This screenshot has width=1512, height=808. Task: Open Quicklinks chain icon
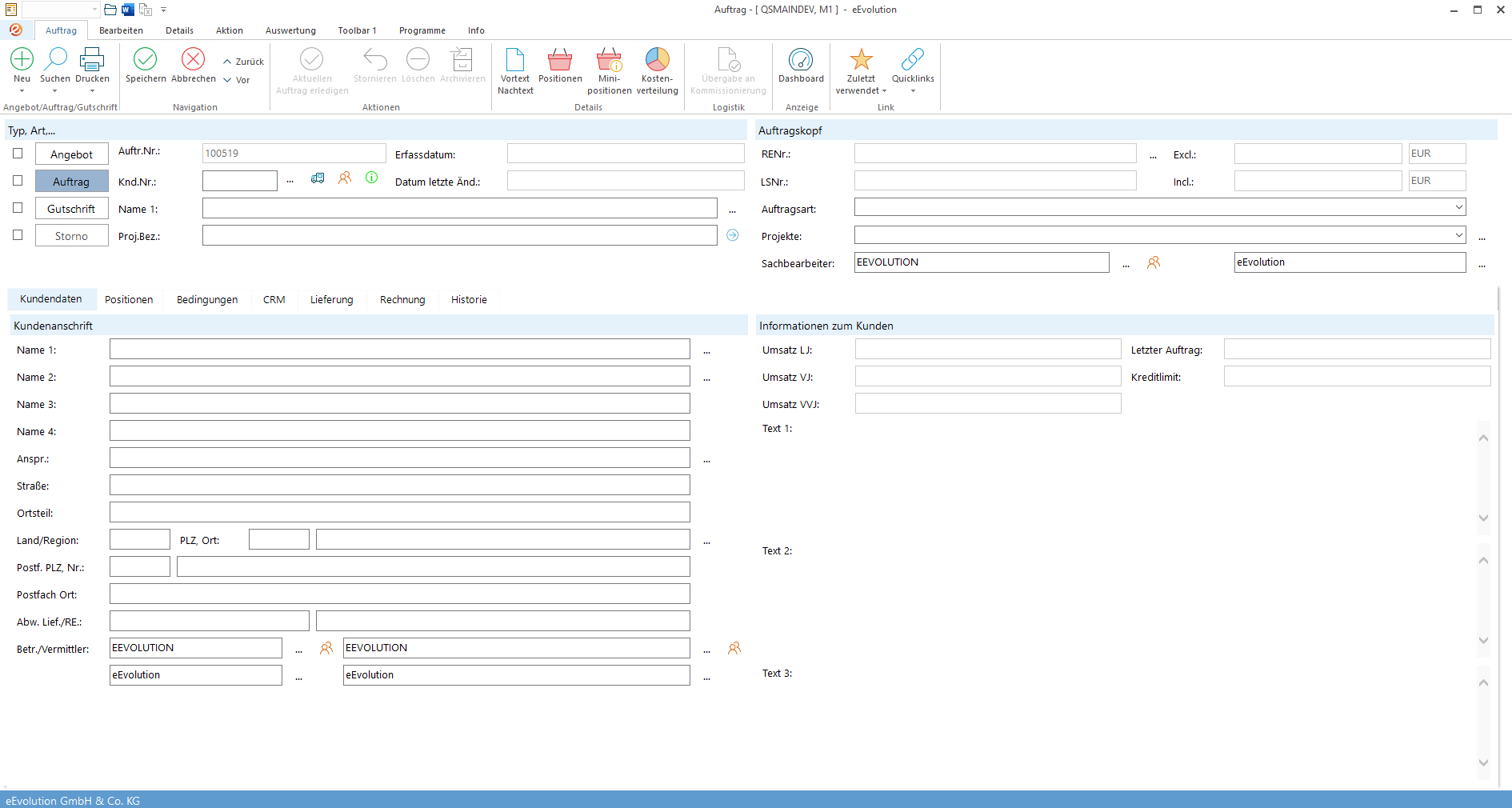(913, 59)
